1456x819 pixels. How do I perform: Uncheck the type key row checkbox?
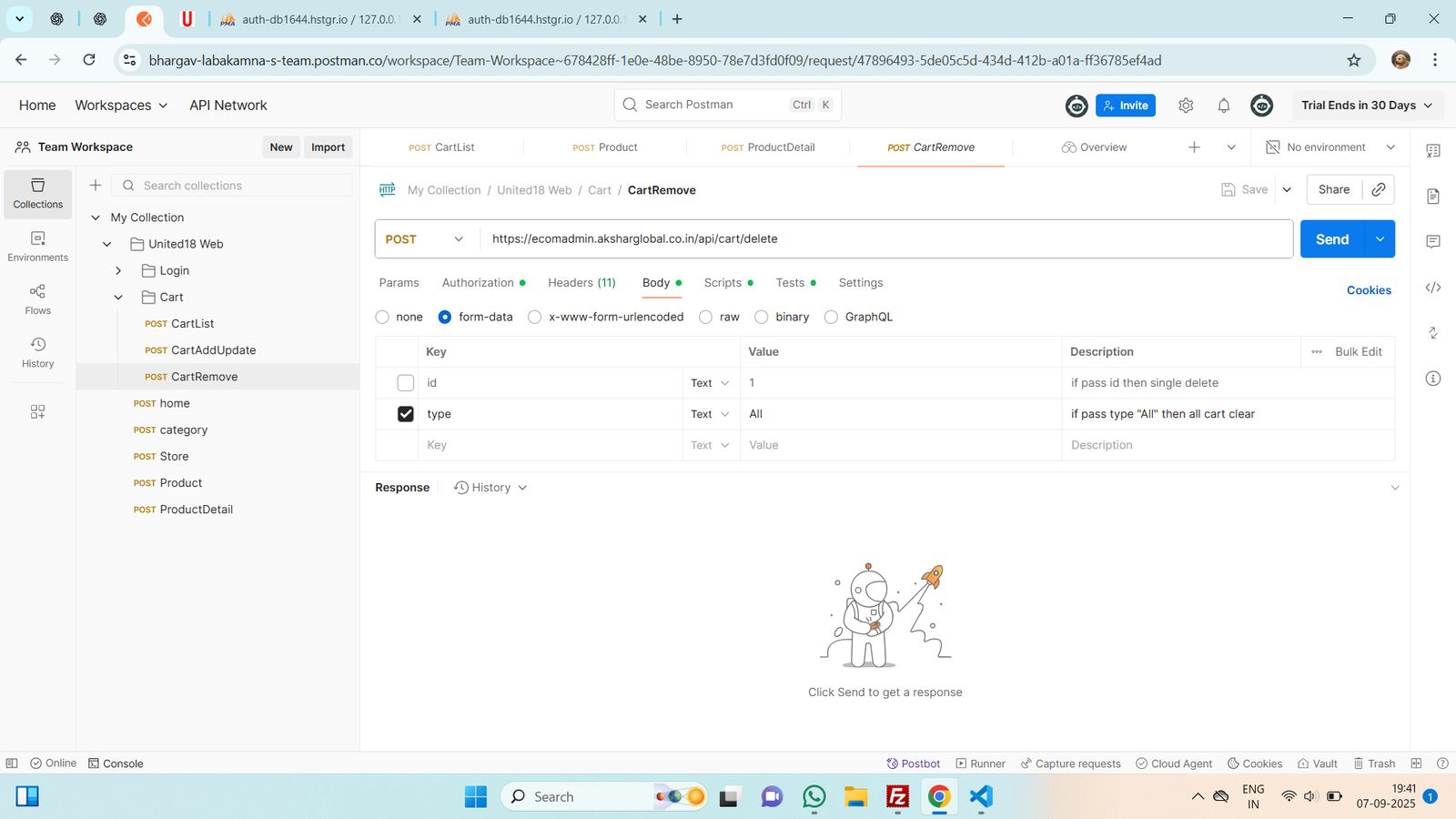[x=406, y=414]
